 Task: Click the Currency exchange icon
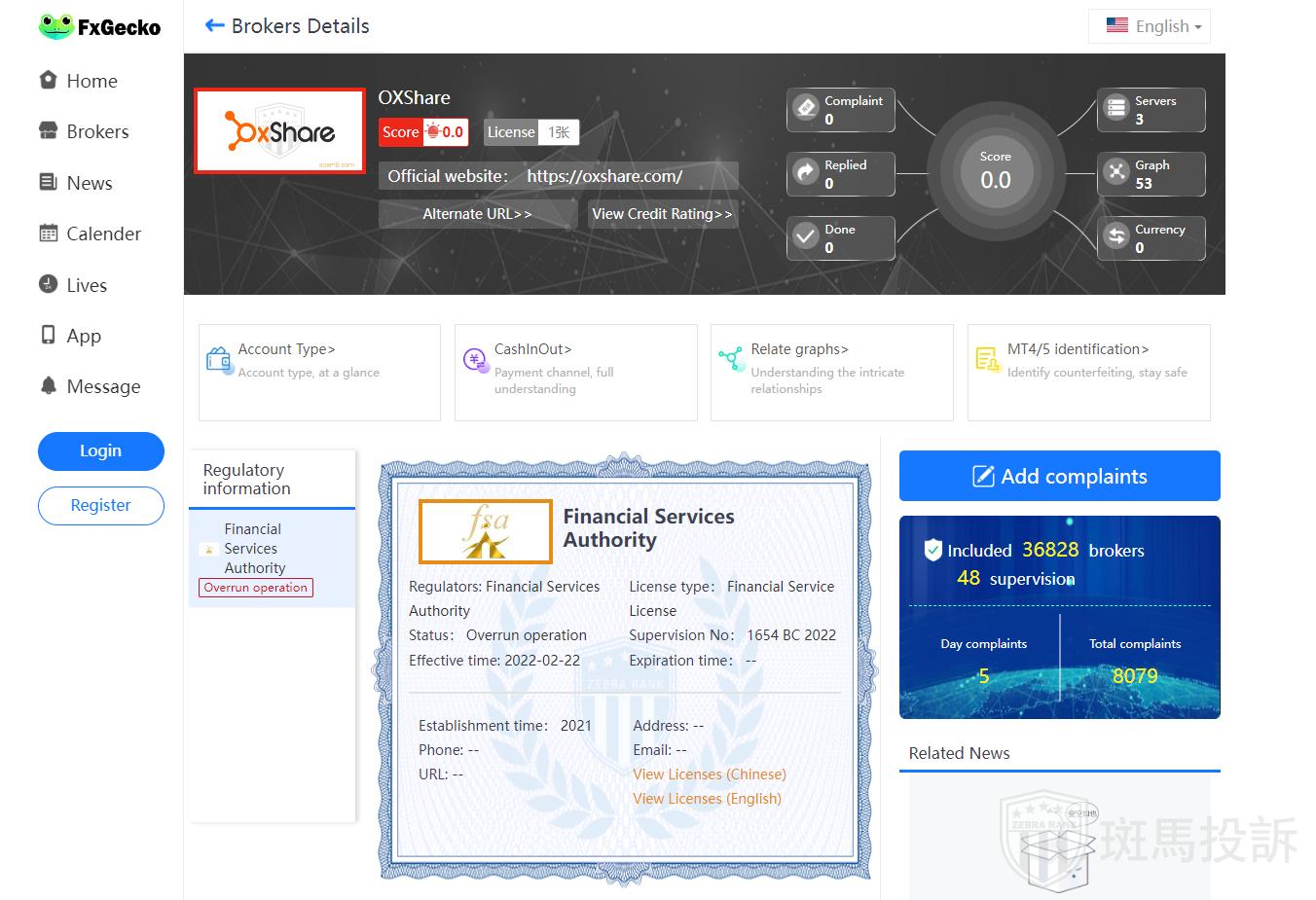pyautogui.click(x=1115, y=236)
